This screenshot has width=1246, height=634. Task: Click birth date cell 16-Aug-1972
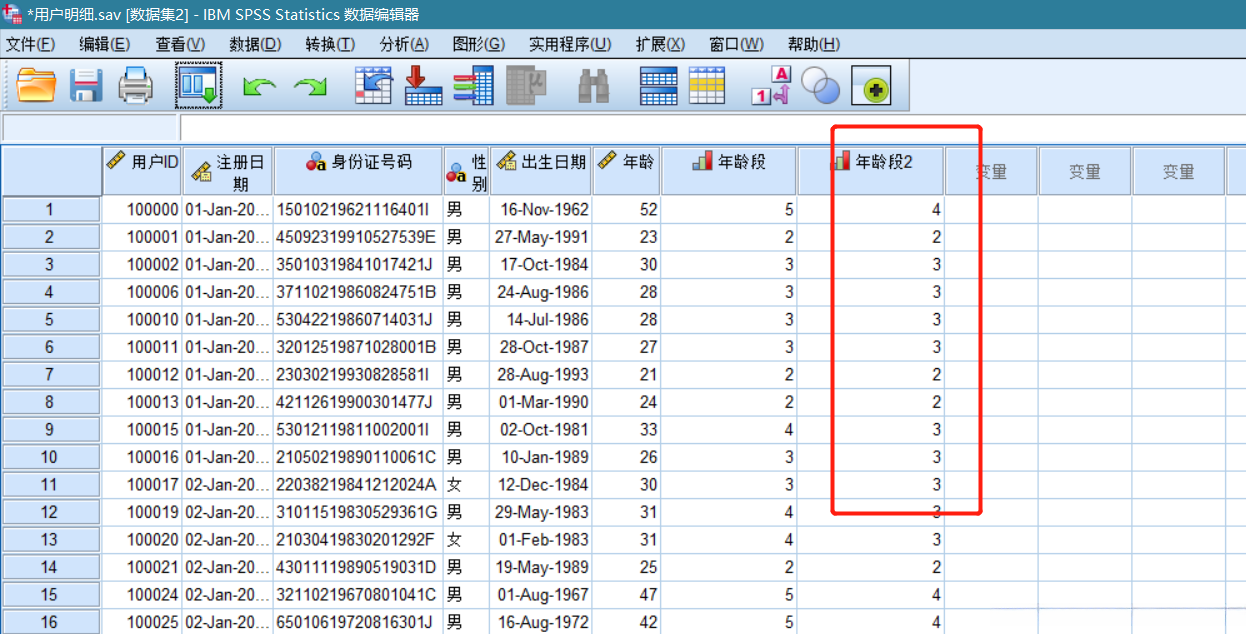(x=541, y=622)
